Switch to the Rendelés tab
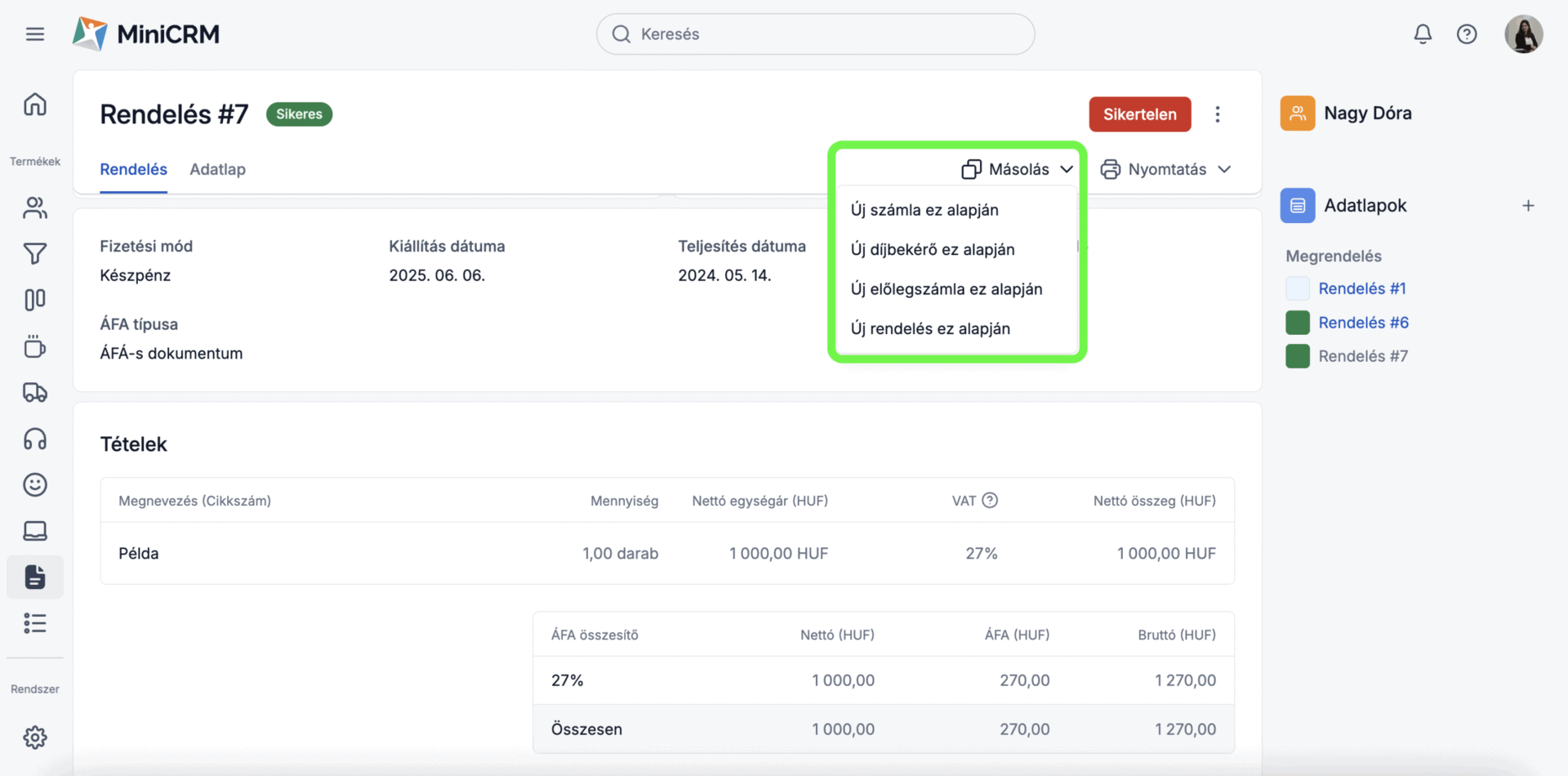1568x776 pixels. (133, 170)
